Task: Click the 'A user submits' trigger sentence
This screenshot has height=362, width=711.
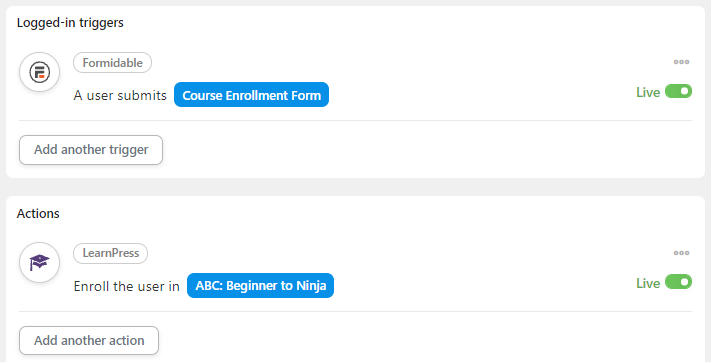Action: tap(120, 95)
